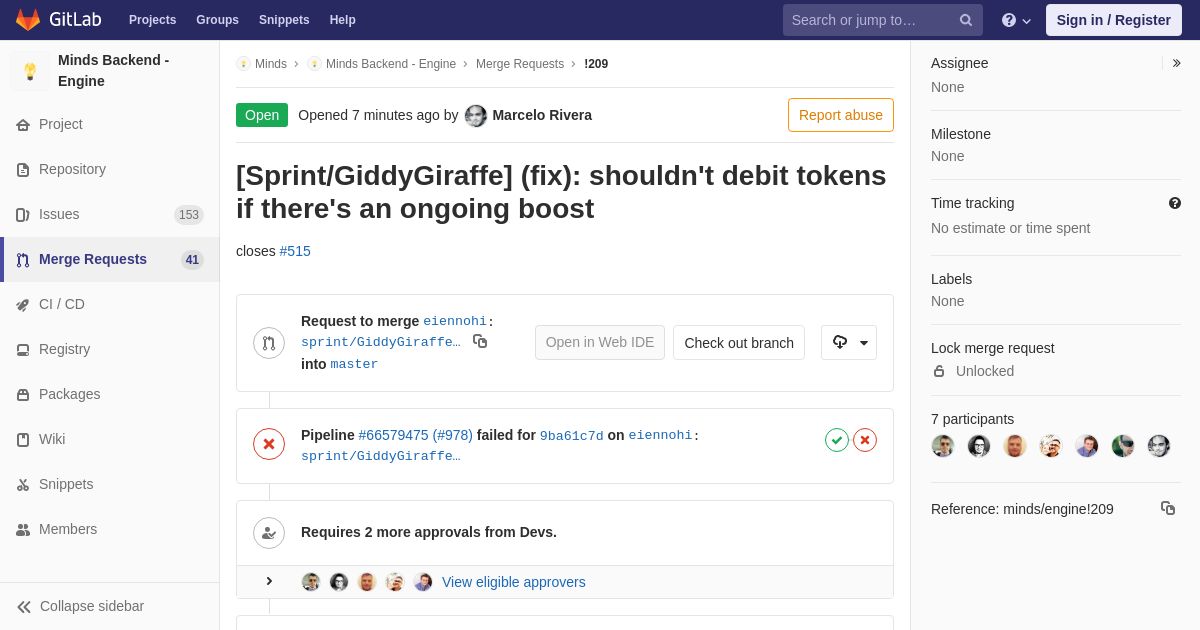Click Snippets in the top navigation

[x=284, y=20]
